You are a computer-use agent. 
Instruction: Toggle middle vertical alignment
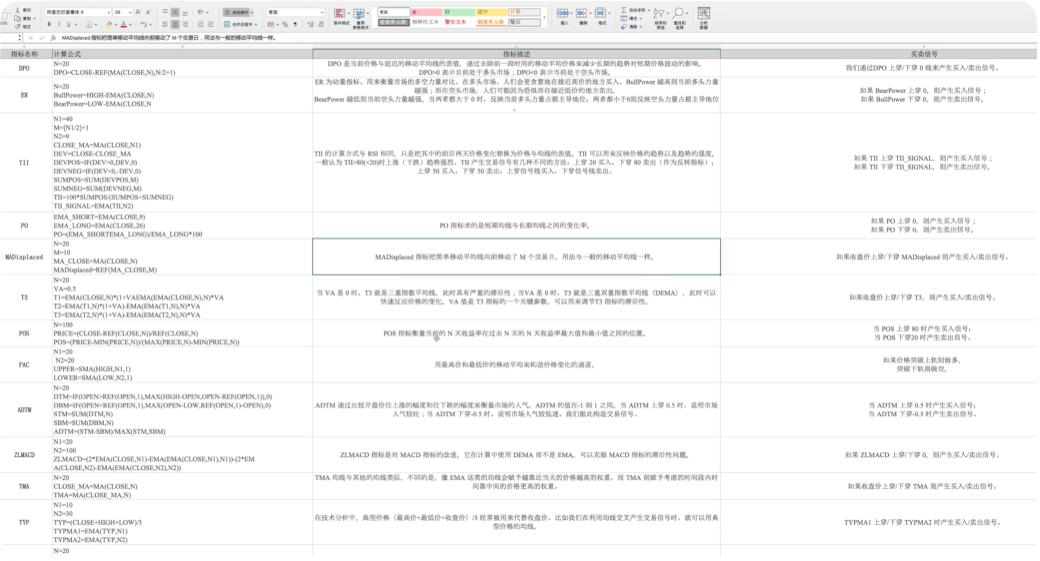pos(175,12)
